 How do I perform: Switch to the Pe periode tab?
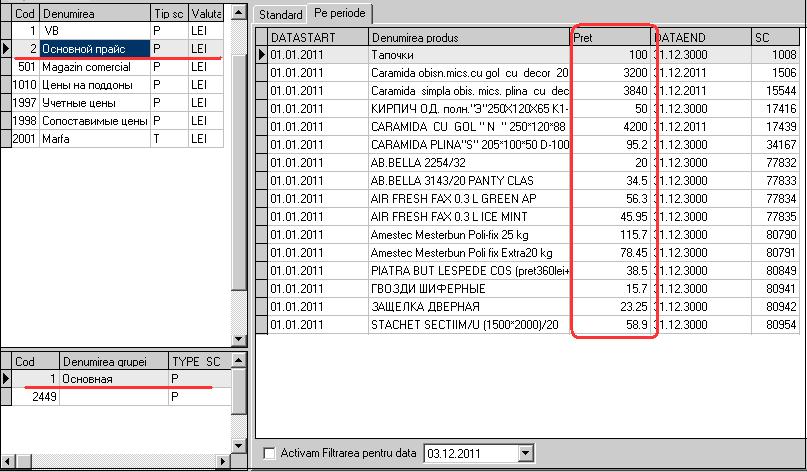[340, 13]
